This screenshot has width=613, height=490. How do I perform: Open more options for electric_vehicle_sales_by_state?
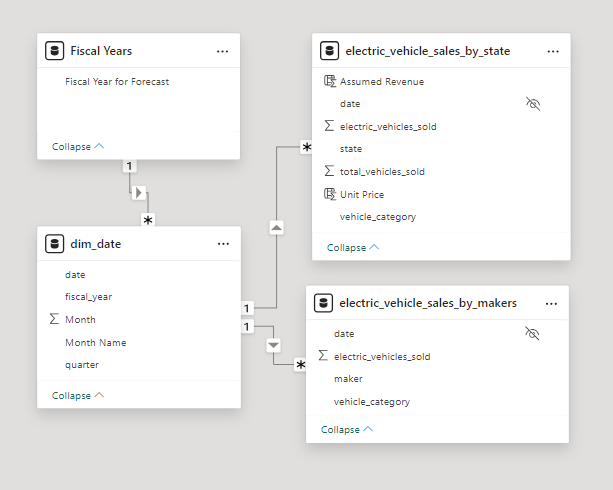[x=553, y=50]
